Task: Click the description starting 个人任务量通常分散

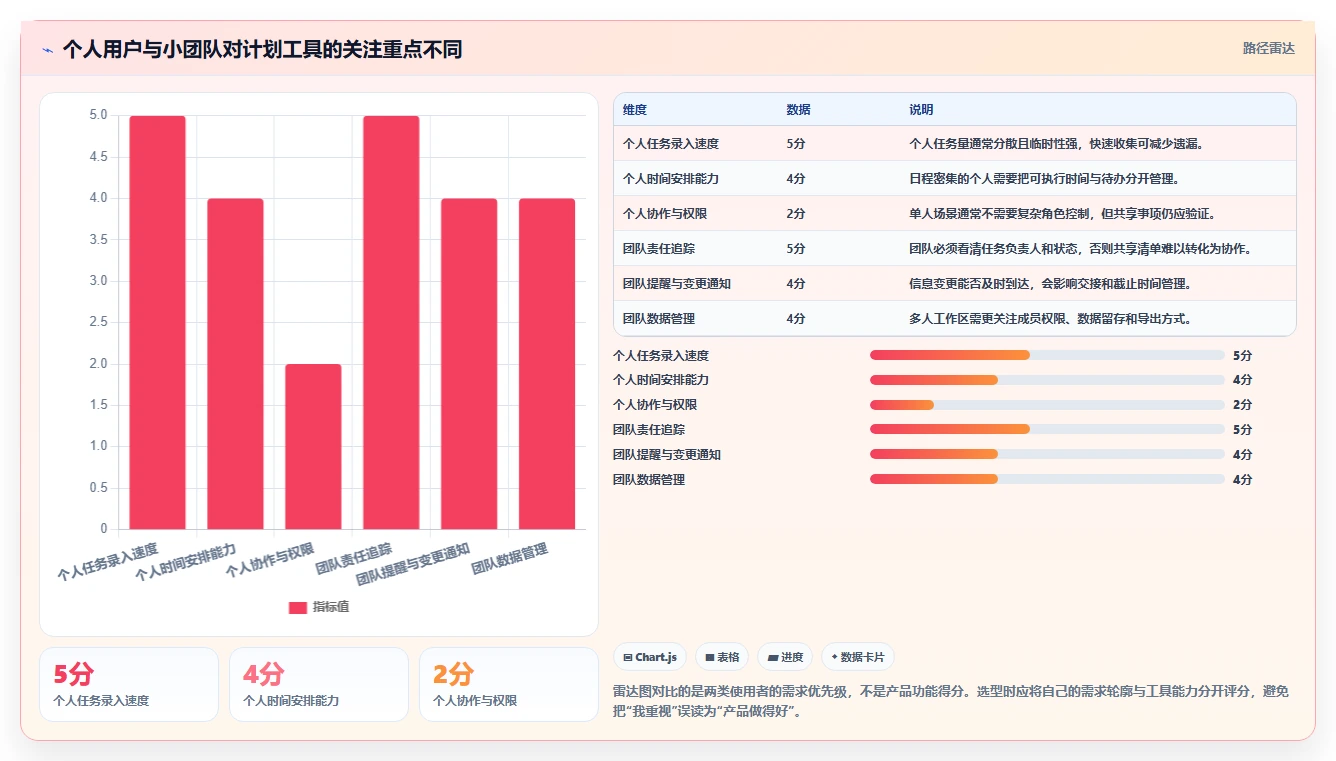Action: pos(1057,144)
